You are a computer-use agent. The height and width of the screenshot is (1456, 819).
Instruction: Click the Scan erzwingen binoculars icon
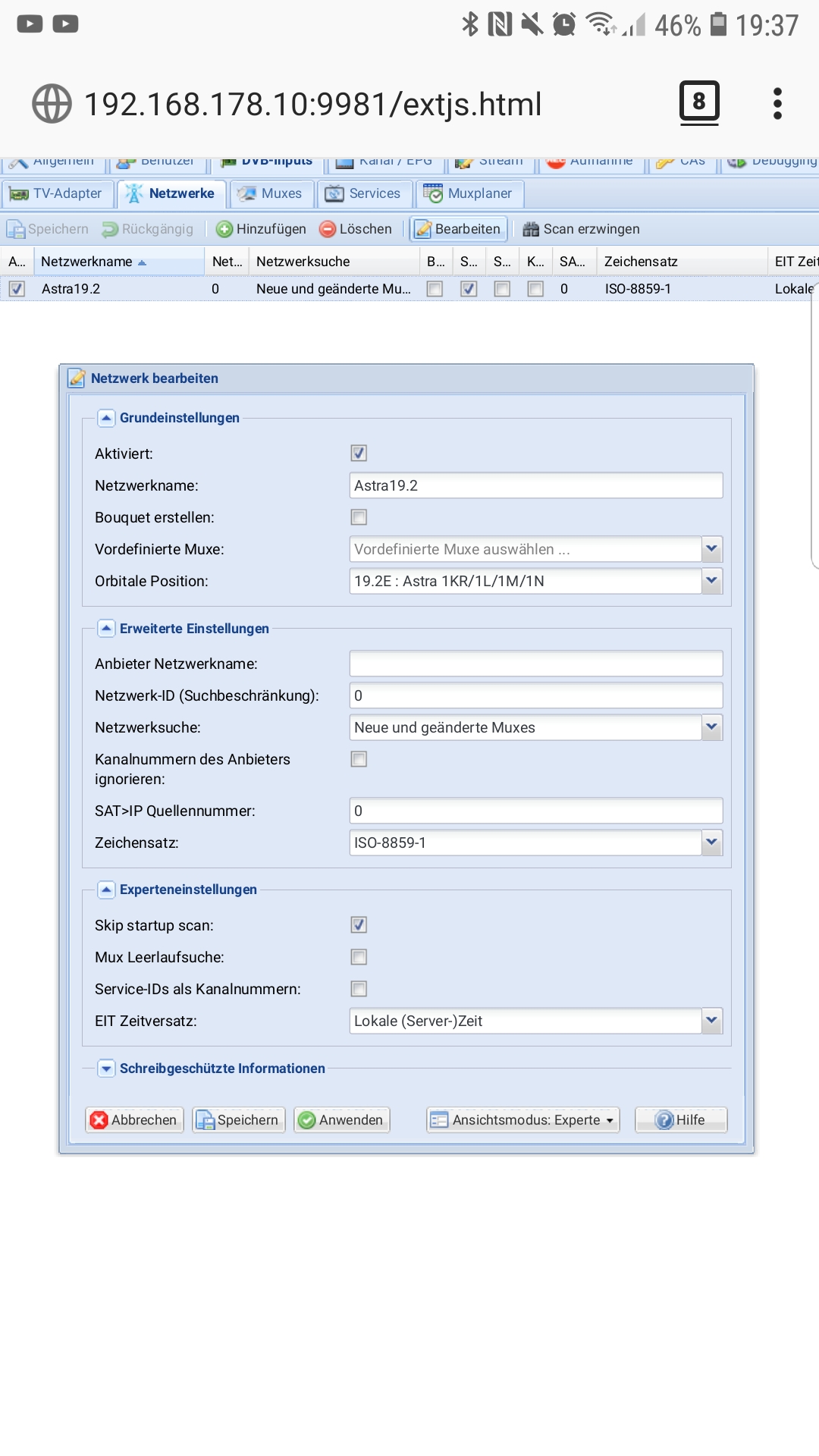(x=531, y=229)
